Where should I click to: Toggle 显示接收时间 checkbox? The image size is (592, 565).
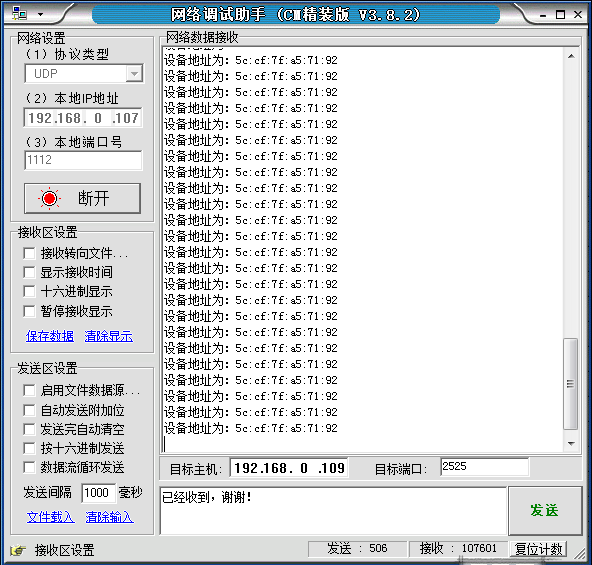29,272
